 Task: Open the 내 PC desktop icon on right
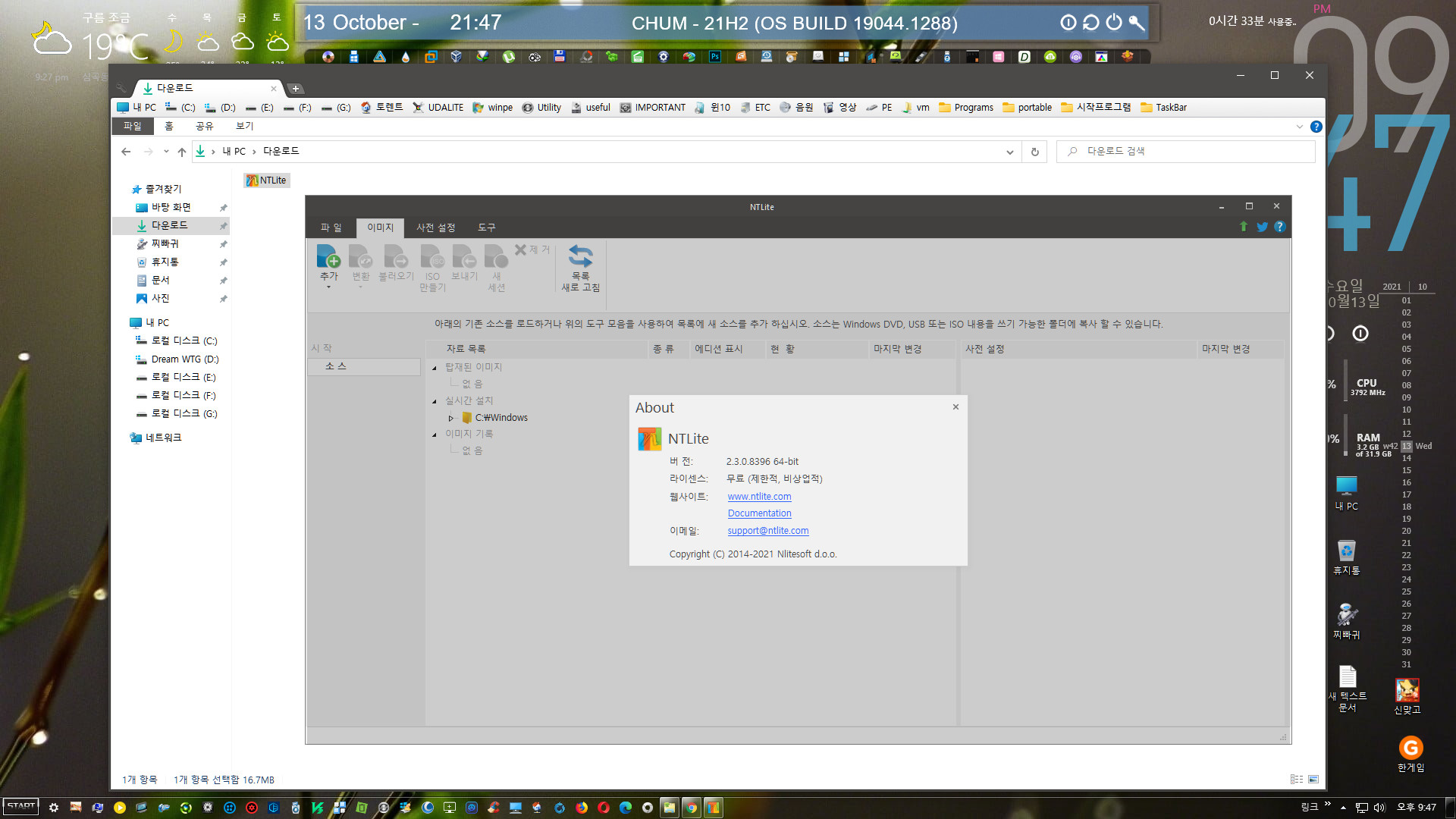coord(1346,493)
